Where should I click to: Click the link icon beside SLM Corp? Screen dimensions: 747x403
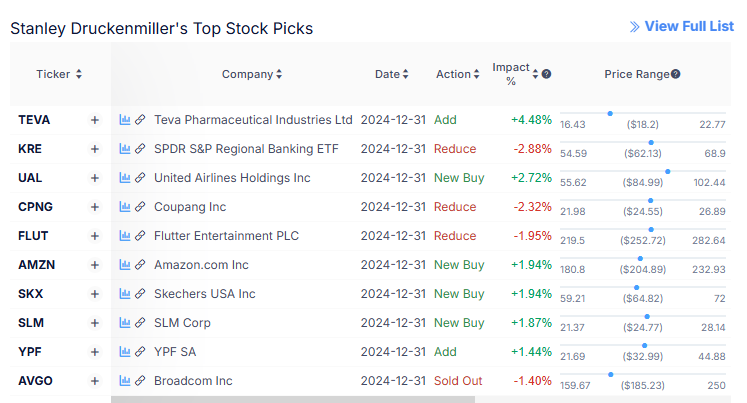pyautogui.click(x=140, y=323)
